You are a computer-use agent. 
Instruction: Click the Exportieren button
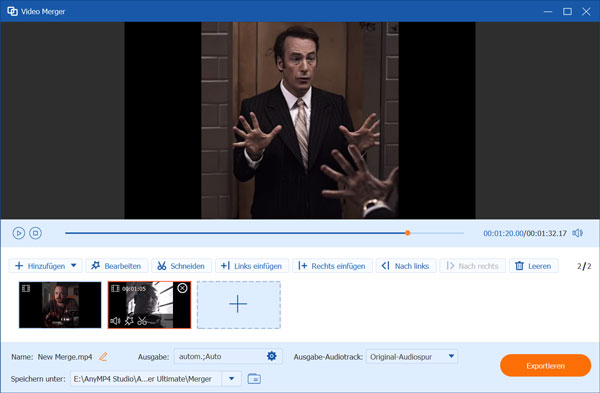click(545, 365)
